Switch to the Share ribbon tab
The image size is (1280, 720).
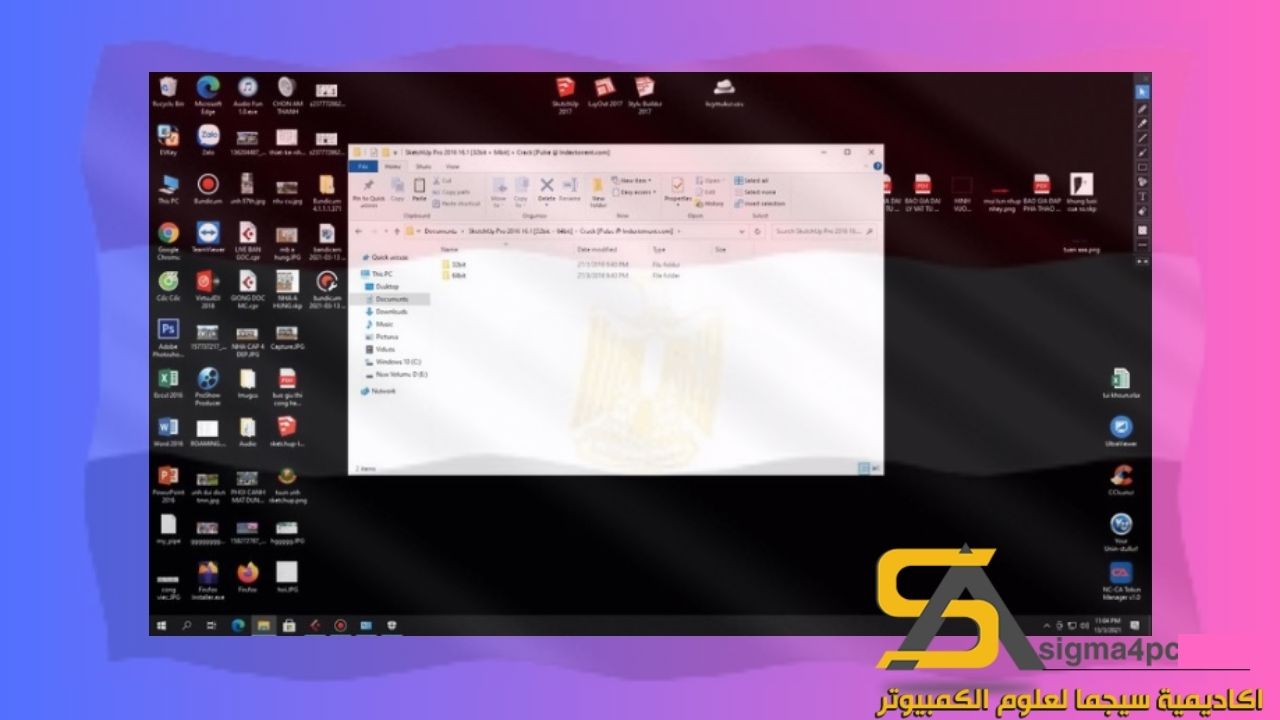pyautogui.click(x=423, y=166)
